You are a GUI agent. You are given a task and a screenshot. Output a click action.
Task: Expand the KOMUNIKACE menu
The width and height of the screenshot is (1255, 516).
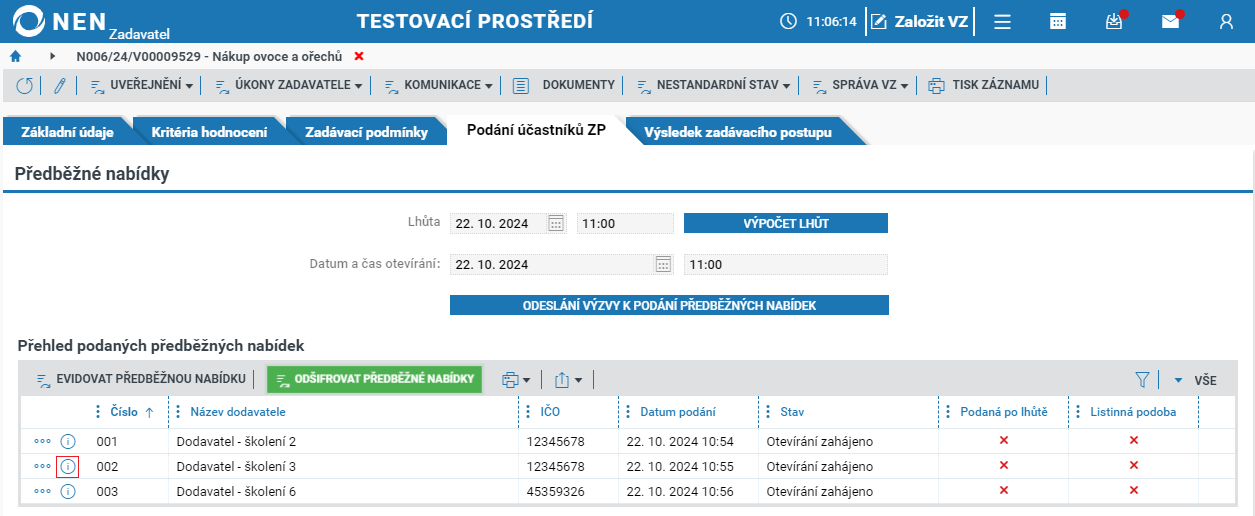tap(438, 86)
